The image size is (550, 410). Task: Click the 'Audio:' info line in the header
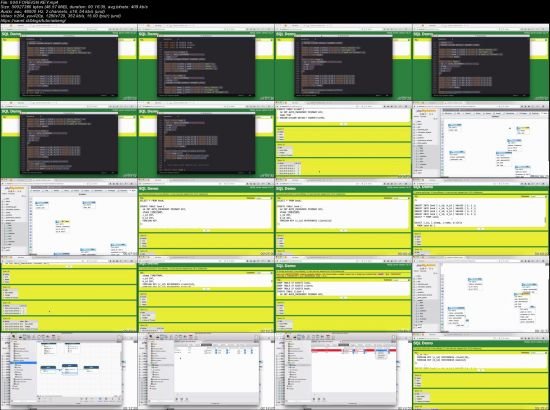click(53, 12)
